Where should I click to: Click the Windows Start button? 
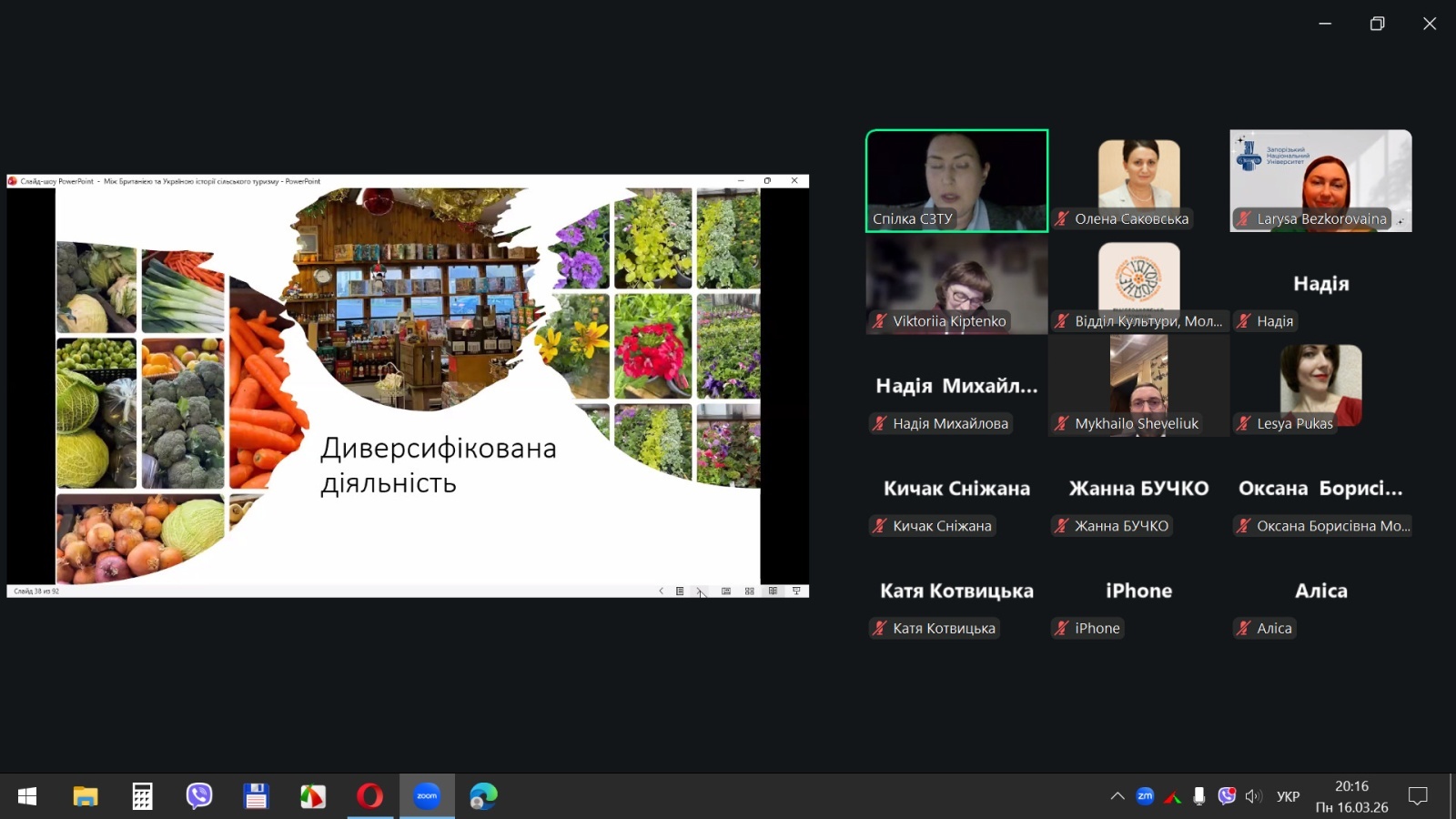coord(27,796)
